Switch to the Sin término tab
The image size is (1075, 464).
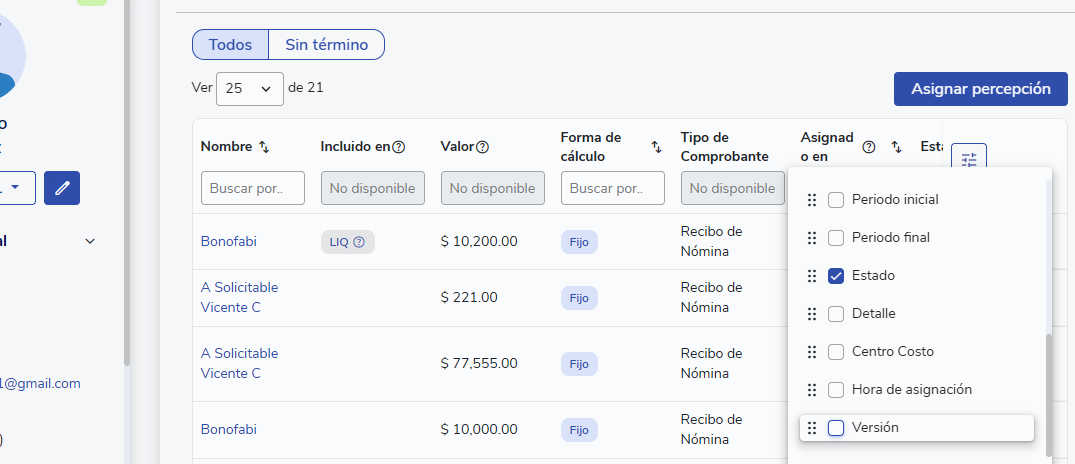click(326, 45)
